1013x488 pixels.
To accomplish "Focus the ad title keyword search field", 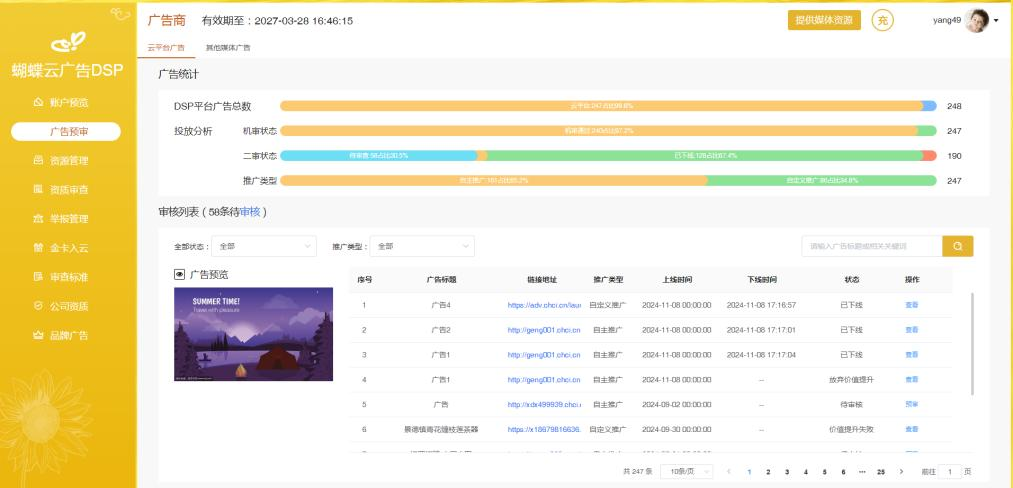I will [x=872, y=246].
